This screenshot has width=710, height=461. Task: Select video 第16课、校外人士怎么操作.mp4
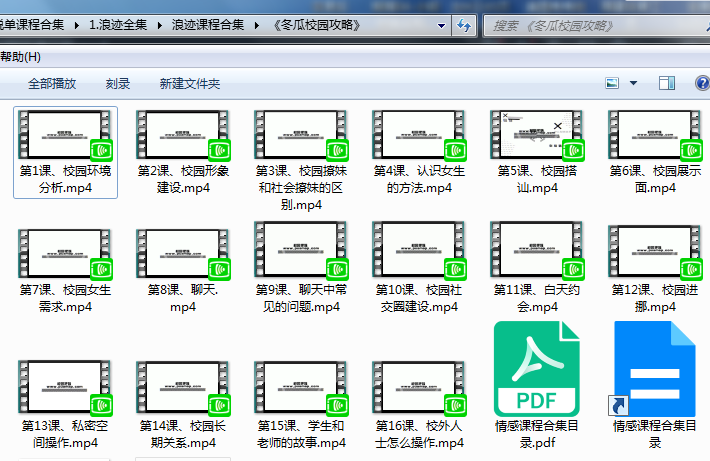point(419,405)
